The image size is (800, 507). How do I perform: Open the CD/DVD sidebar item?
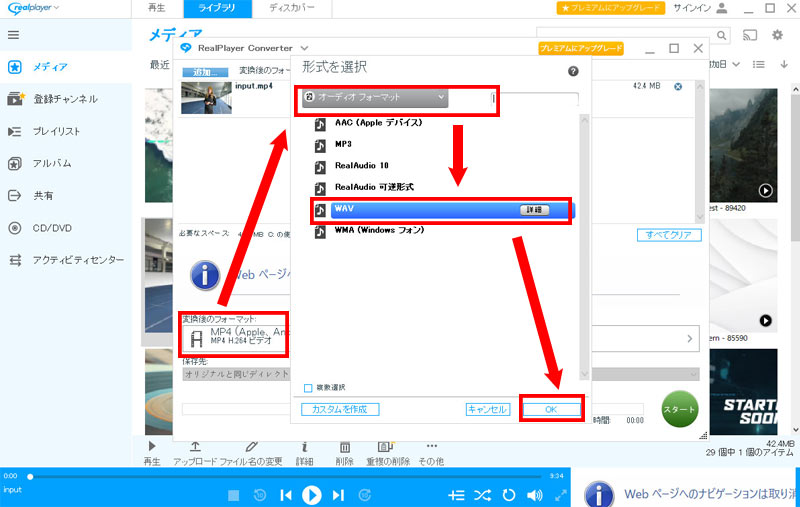[x=50, y=228]
